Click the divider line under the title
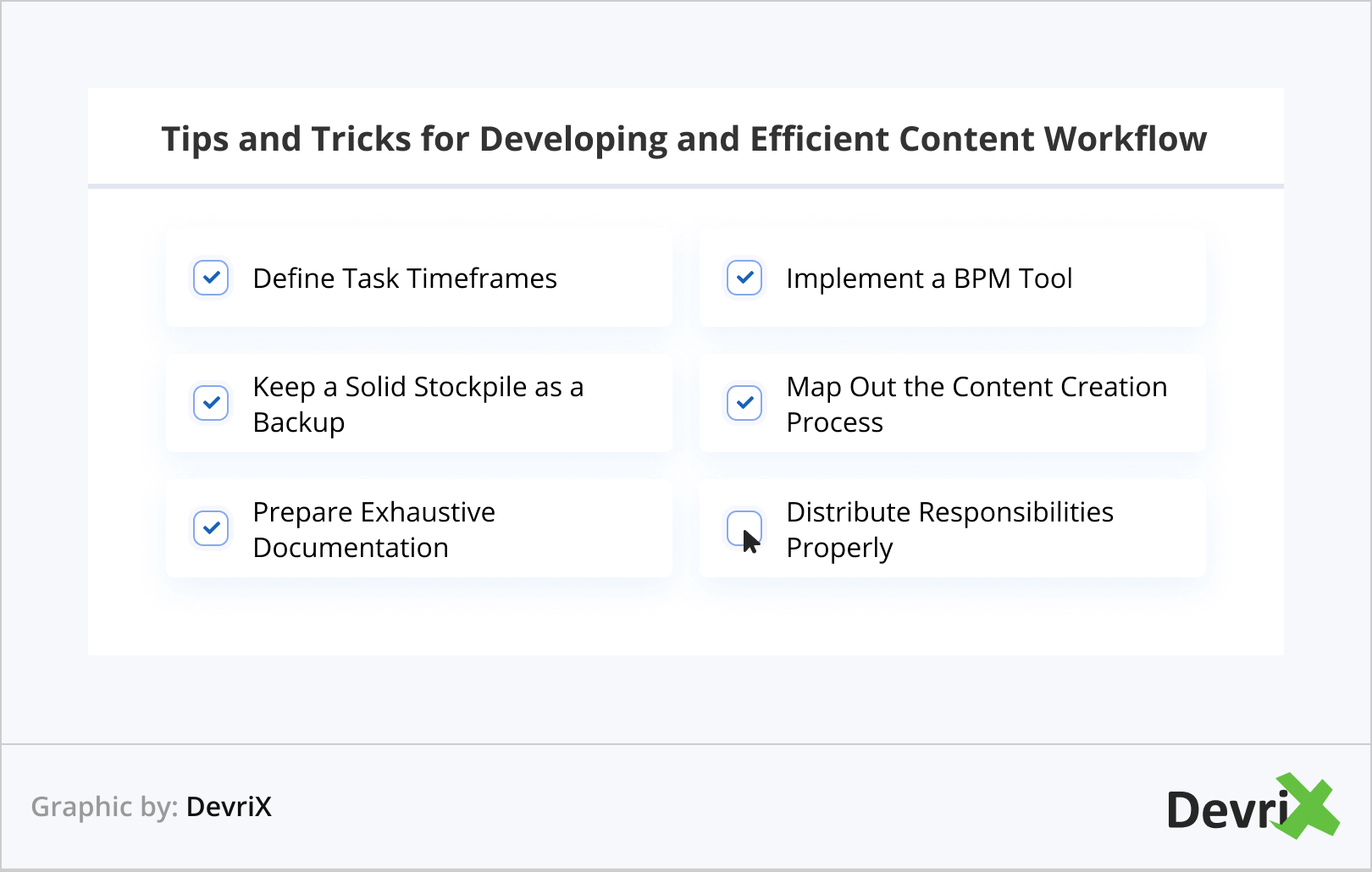Screen dimensions: 1372x872 [686, 185]
